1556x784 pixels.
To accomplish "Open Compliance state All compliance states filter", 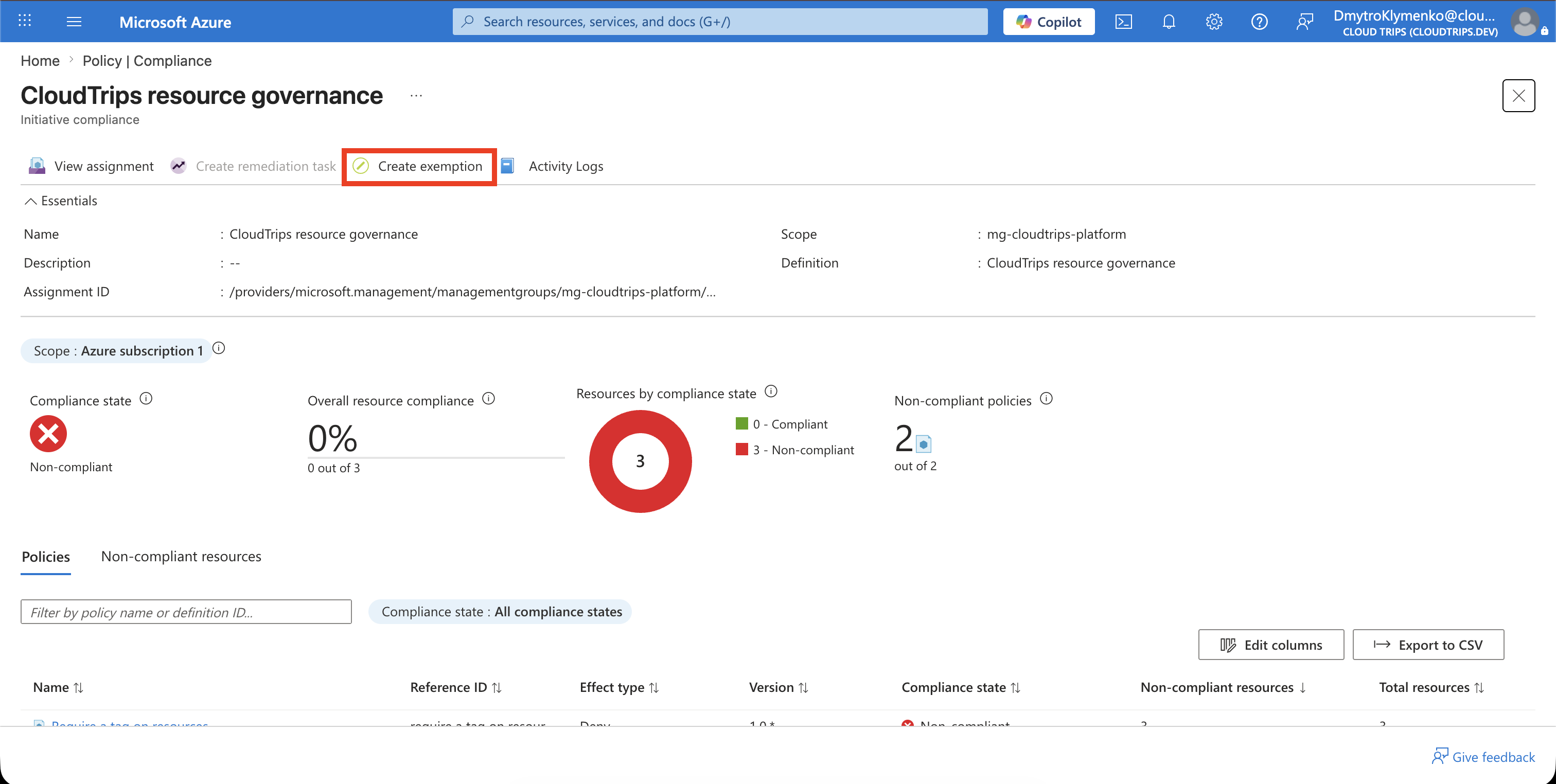I will click(x=500, y=612).
